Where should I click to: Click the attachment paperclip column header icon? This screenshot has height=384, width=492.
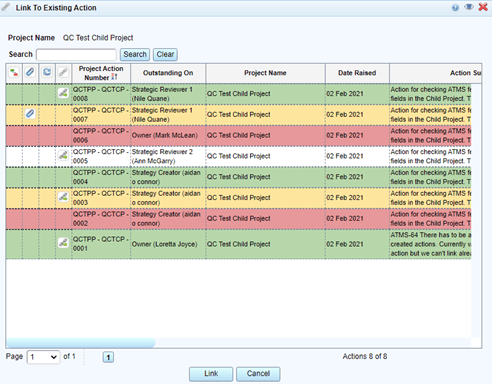pyautogui.click(x=30, y=72)
